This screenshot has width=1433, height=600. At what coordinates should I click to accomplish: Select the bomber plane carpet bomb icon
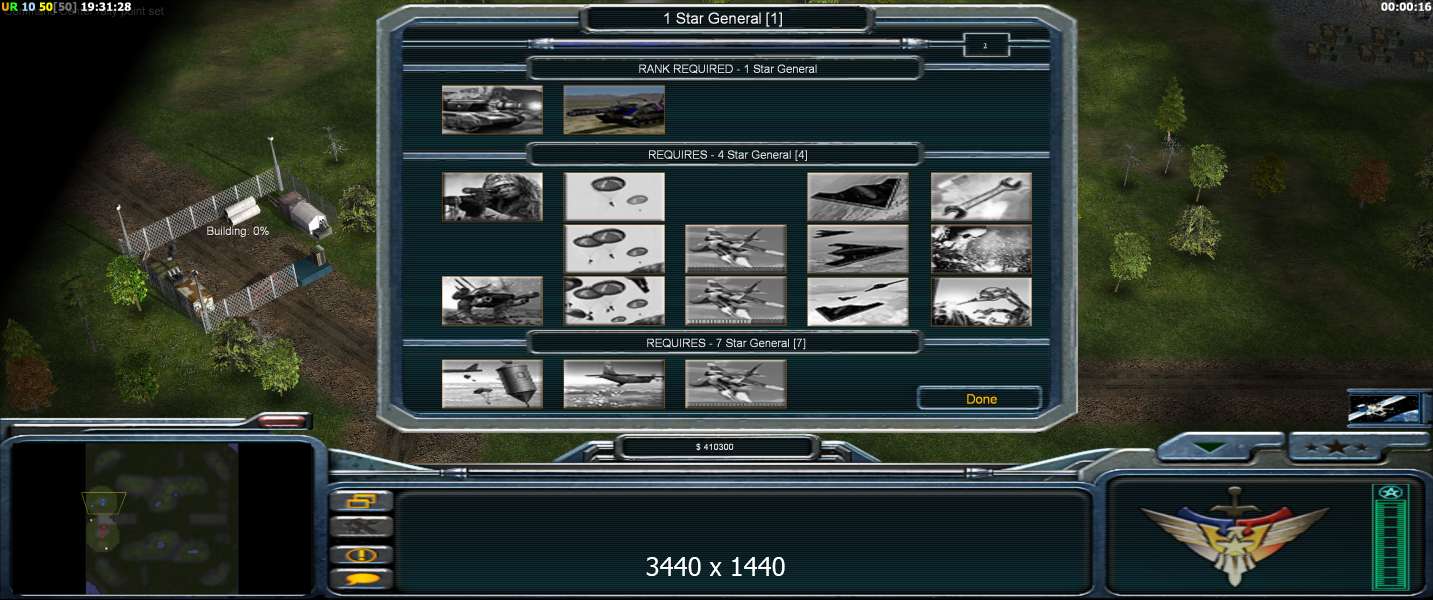pyautogui.click(x=614, y=384)
